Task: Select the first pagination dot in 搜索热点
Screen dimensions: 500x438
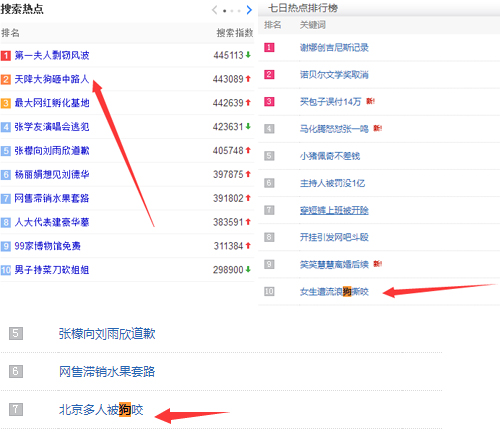Action: tap(225, 11)
